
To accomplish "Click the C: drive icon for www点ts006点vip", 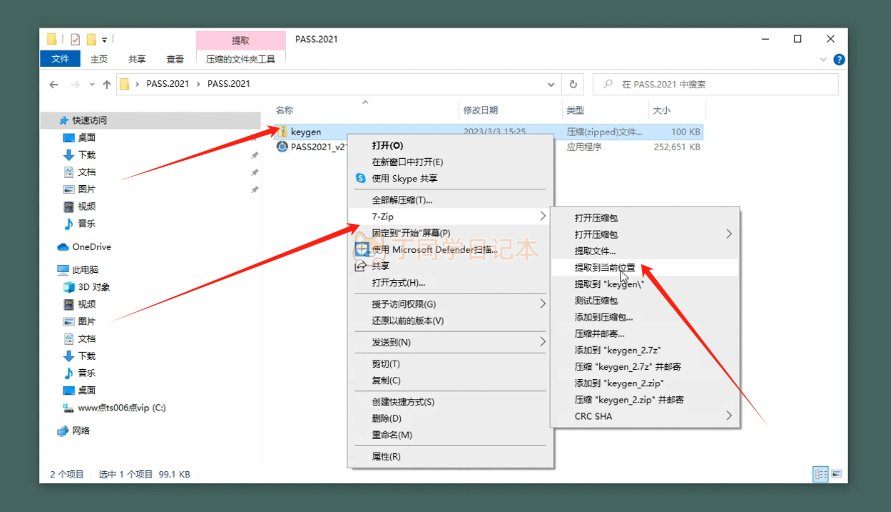I will pyautogui.click(x=68, y=407).
